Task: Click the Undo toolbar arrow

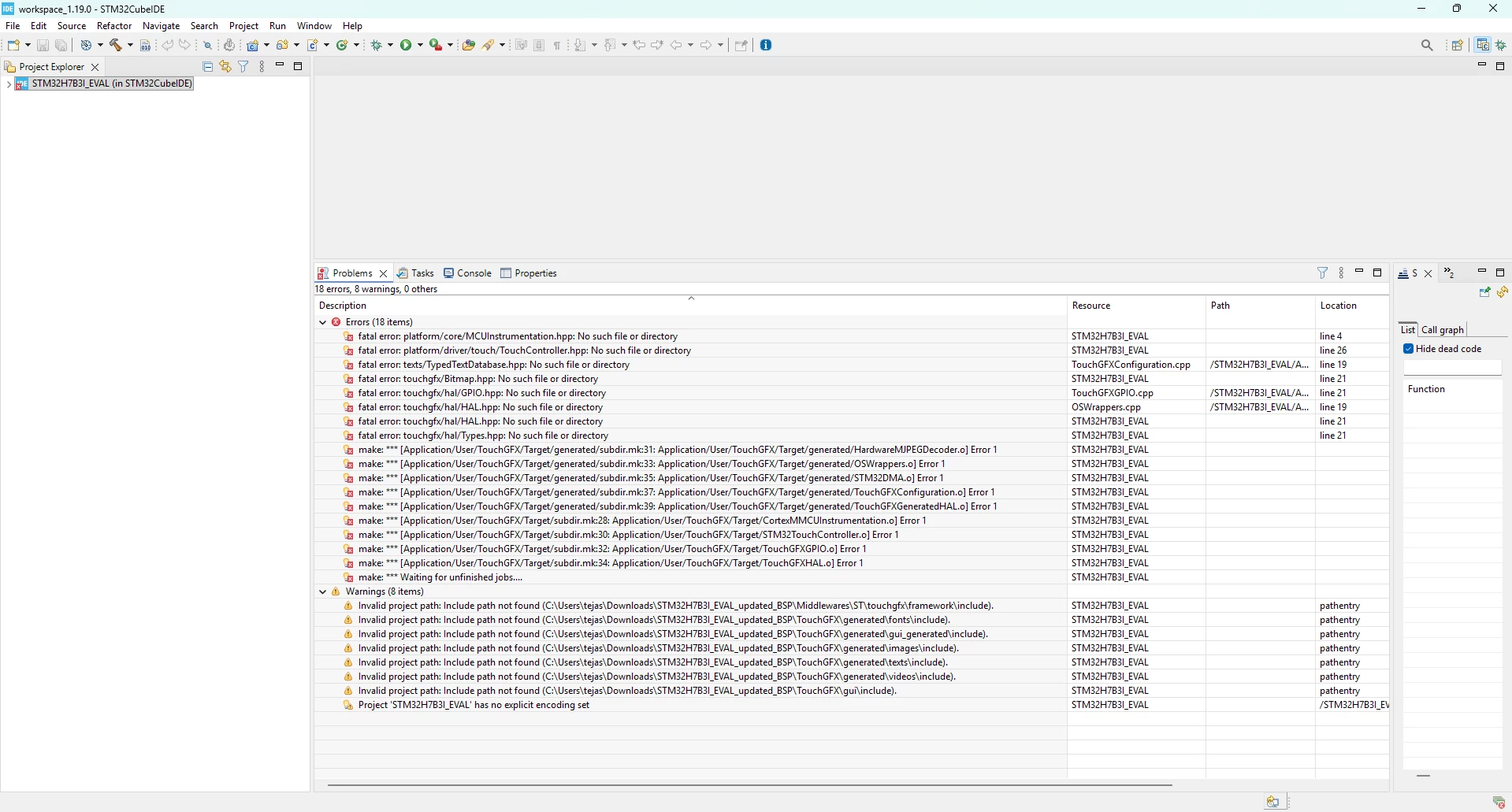Action: (167, 45)
